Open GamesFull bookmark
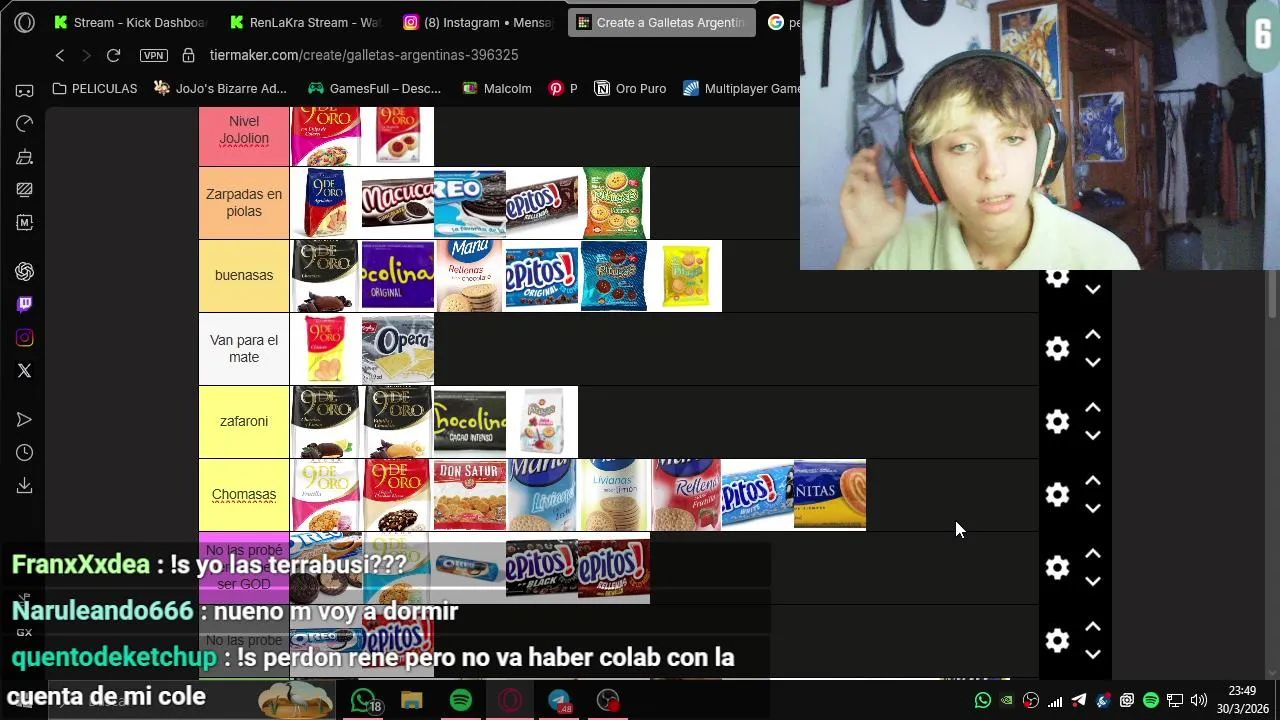 (x=374, y=88)
